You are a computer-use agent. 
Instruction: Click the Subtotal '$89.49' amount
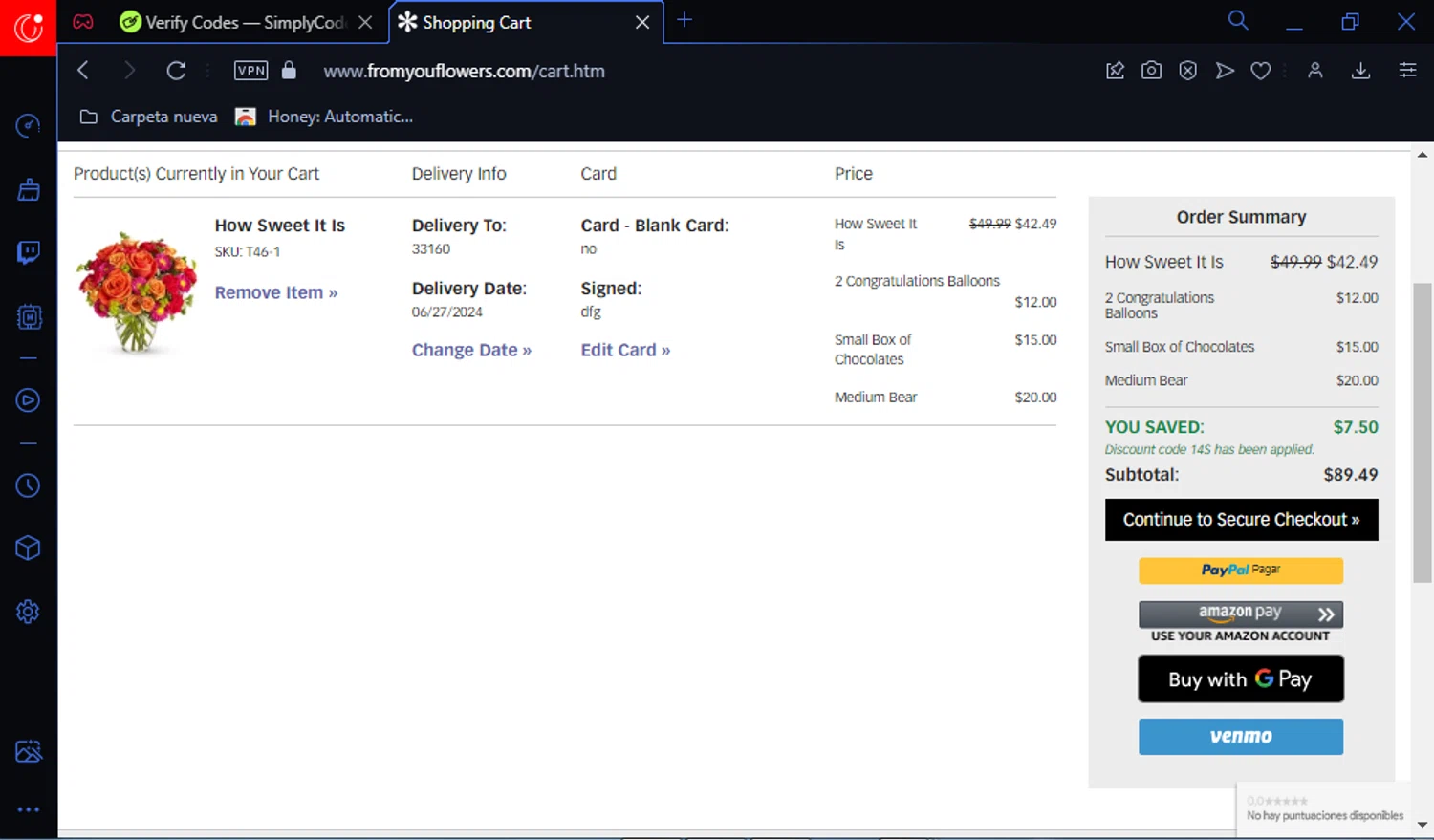(1350, 475)
